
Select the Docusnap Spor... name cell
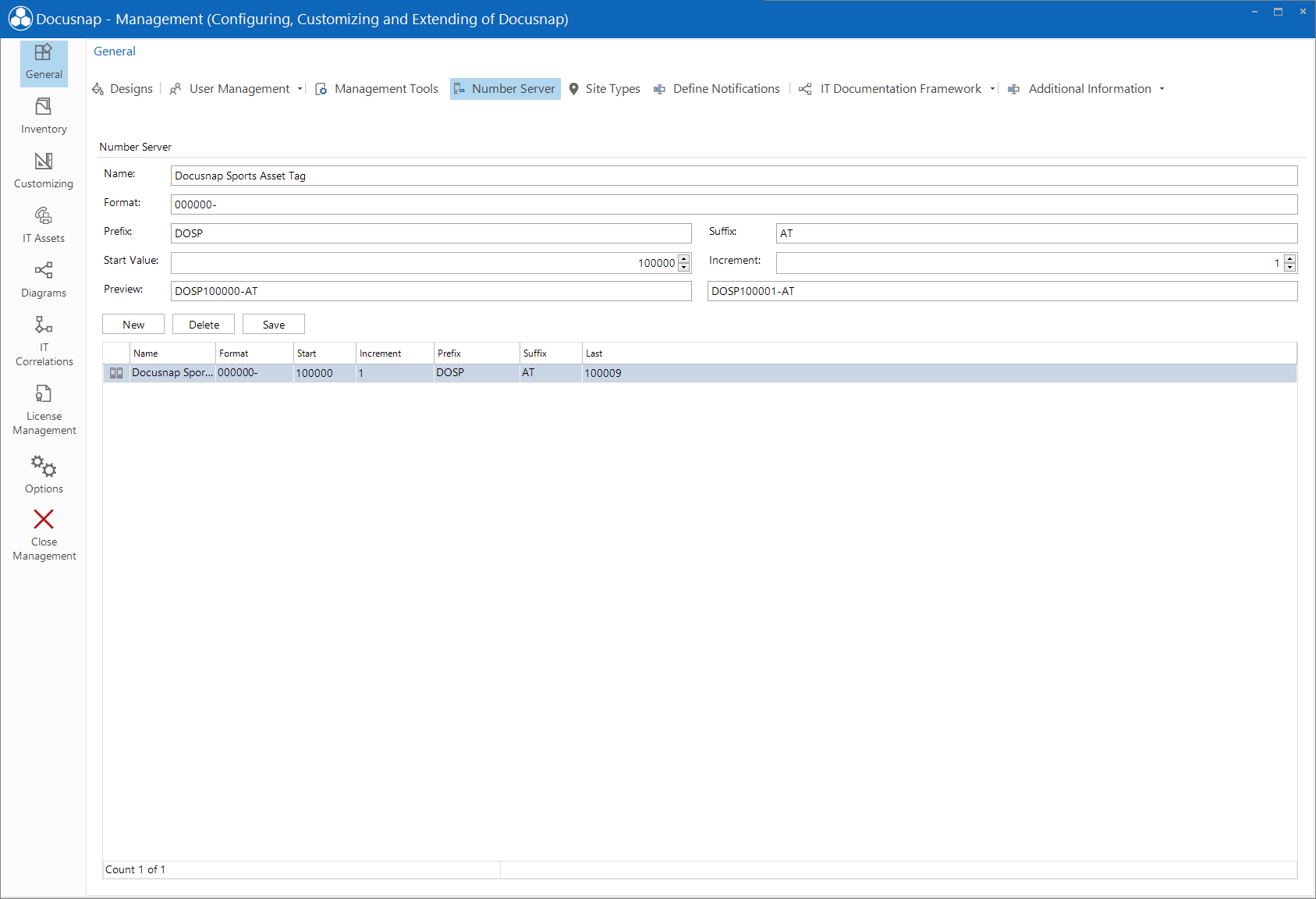(172, 373)
